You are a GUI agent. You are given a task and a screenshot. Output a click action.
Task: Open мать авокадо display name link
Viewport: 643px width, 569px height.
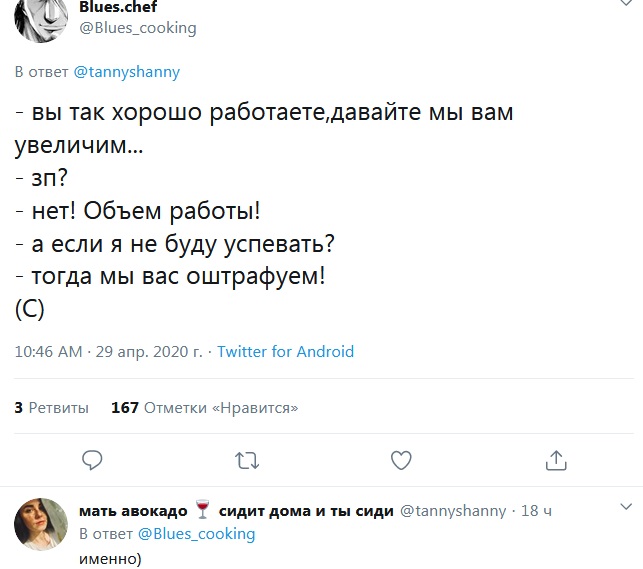236,511
